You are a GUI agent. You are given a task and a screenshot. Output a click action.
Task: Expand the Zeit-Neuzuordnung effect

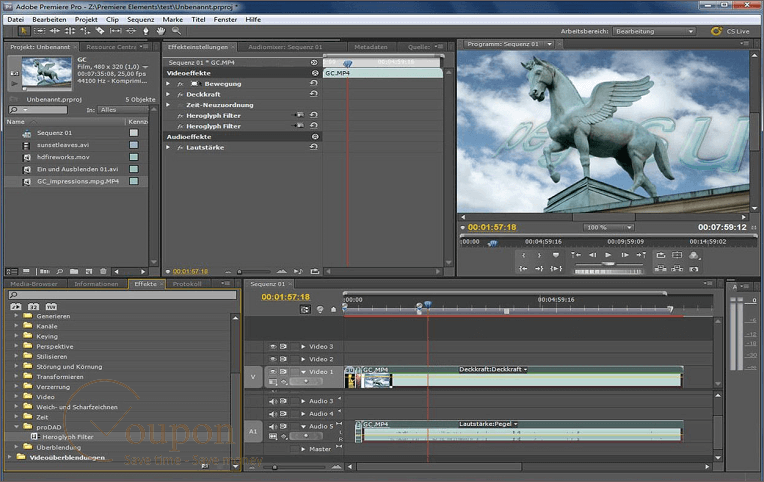(168, 105)
